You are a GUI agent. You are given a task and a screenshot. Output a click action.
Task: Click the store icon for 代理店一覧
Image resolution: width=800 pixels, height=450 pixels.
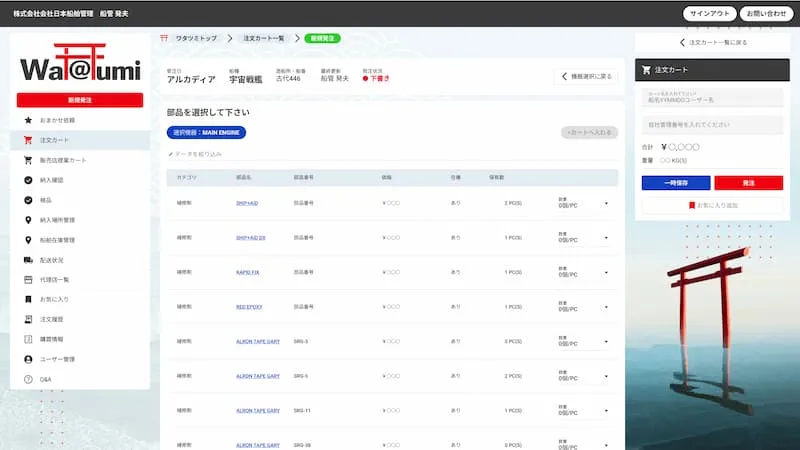[28, 280]
